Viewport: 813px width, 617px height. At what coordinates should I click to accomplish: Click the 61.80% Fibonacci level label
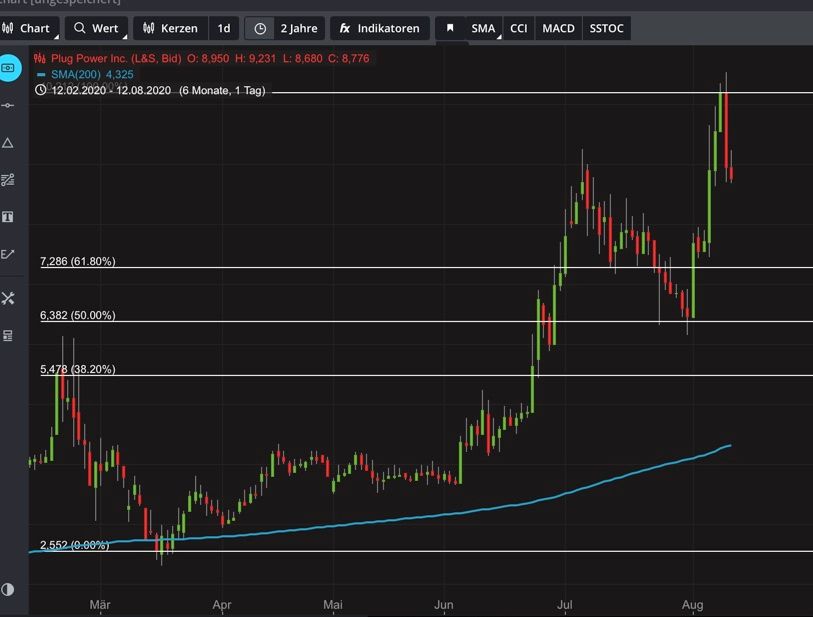(x=78, y=261)
